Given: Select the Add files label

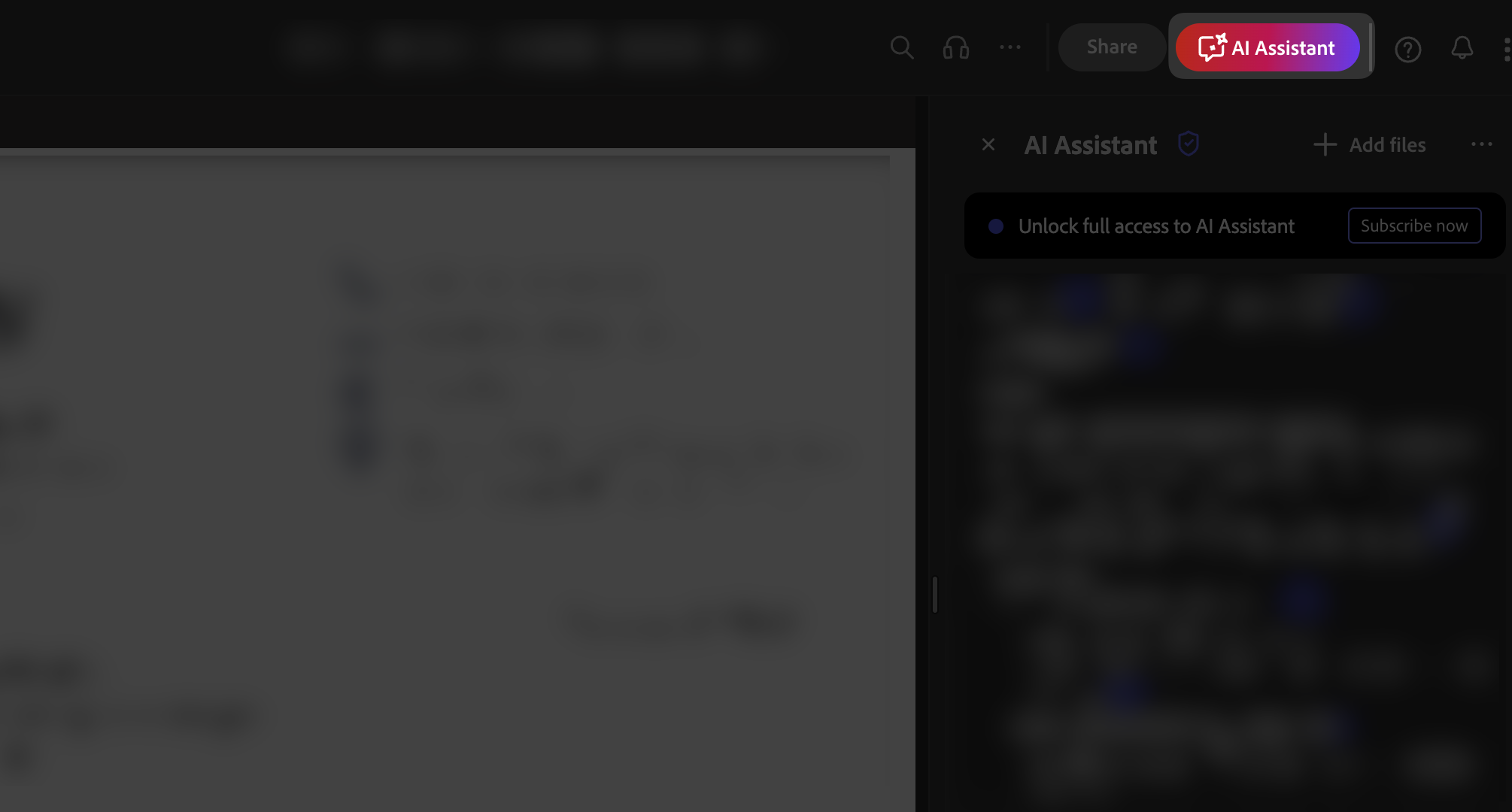Looking at the screenshot, I should coord(1387,144).
